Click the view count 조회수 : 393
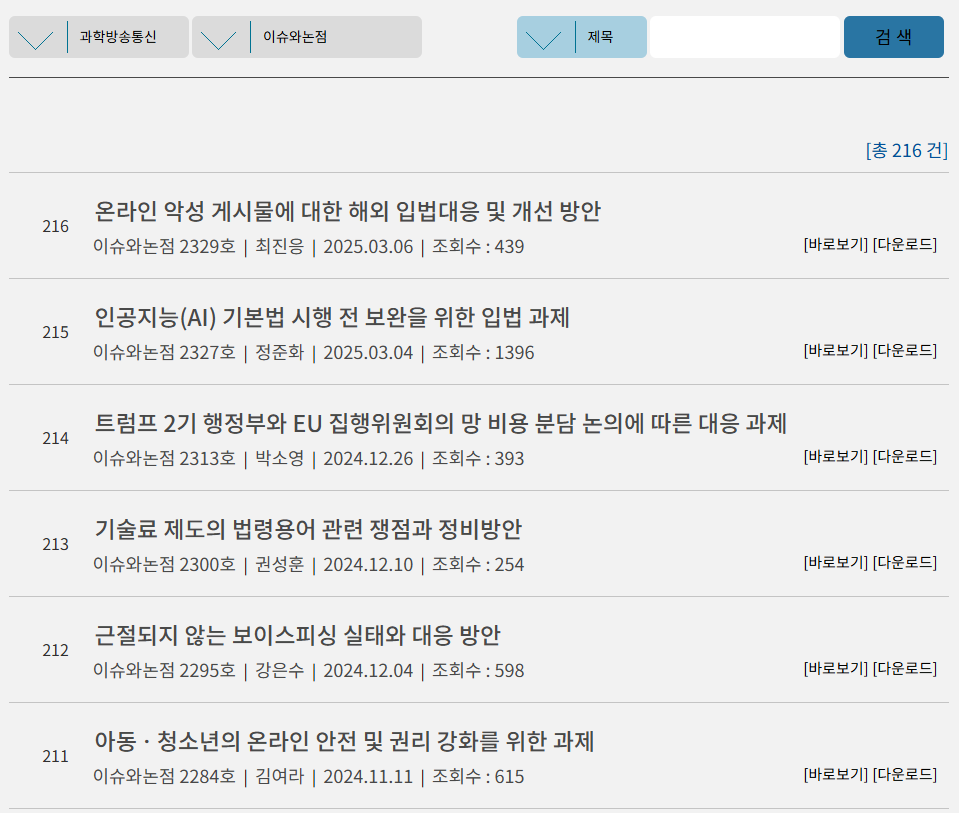The height and width of the screenshot is (813, 959). pyautogui.click(x=478, y=458)
